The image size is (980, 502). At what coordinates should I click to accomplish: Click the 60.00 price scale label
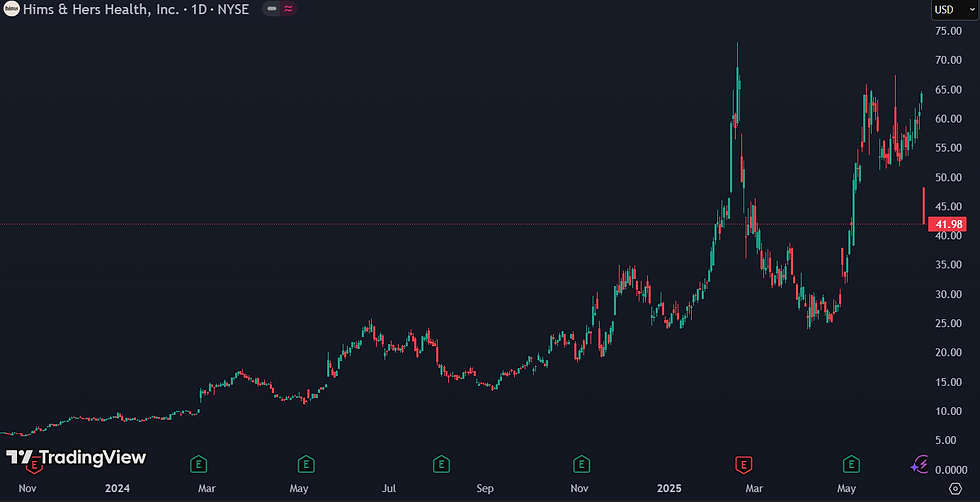click(948, 119)
